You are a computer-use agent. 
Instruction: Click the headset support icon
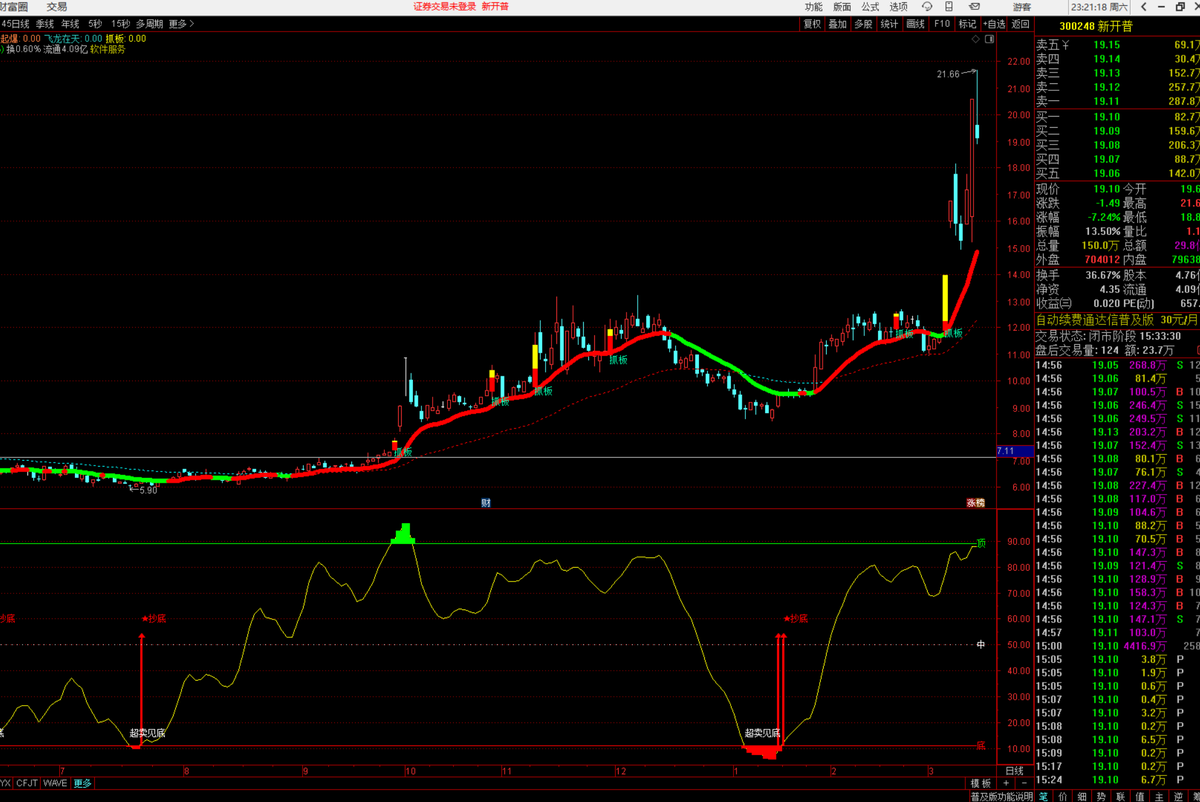click(927, 6)
